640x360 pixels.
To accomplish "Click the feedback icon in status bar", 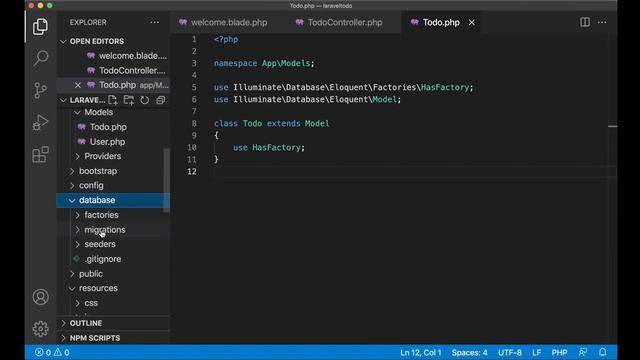I will point(583,352).
